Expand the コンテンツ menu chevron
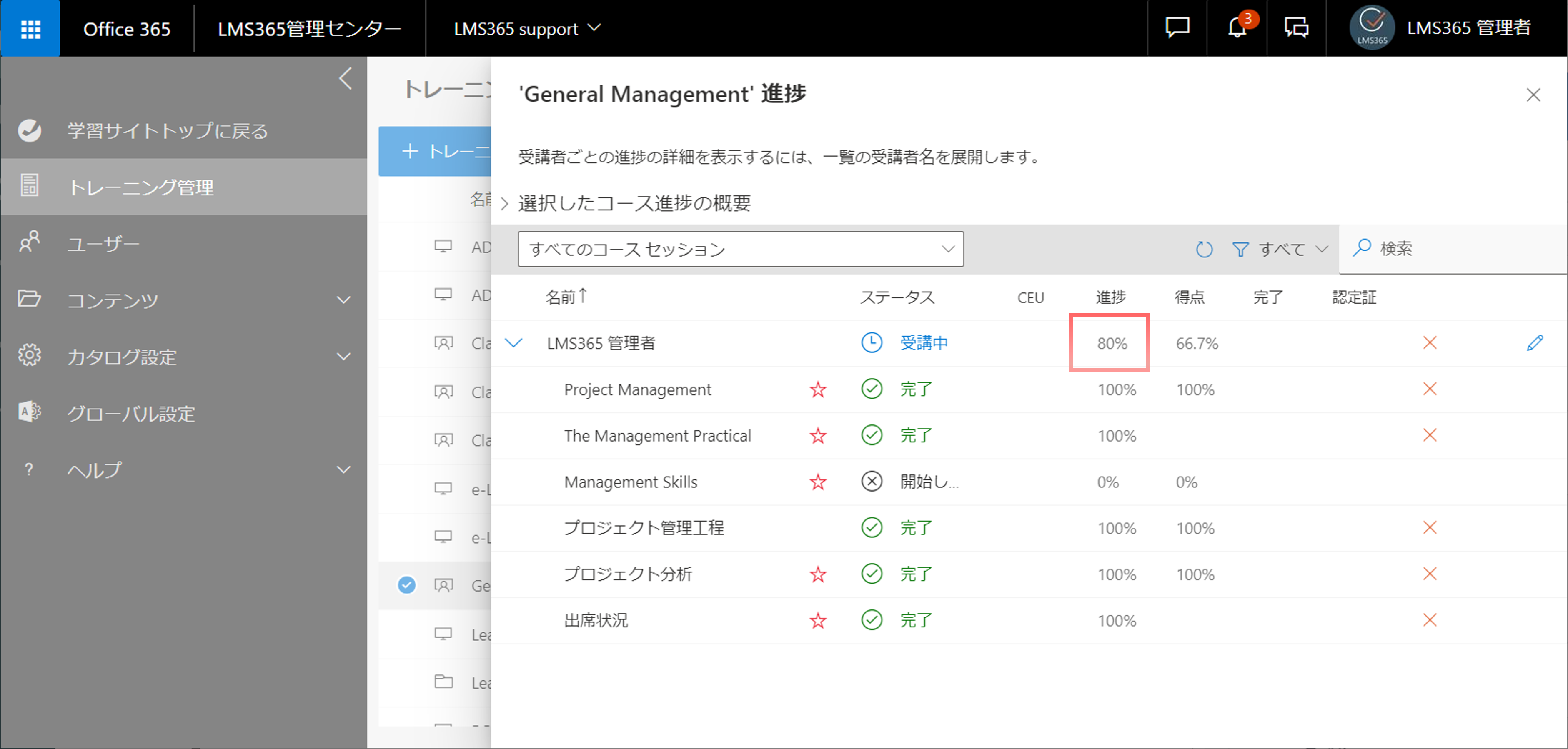 click(344, 300)
